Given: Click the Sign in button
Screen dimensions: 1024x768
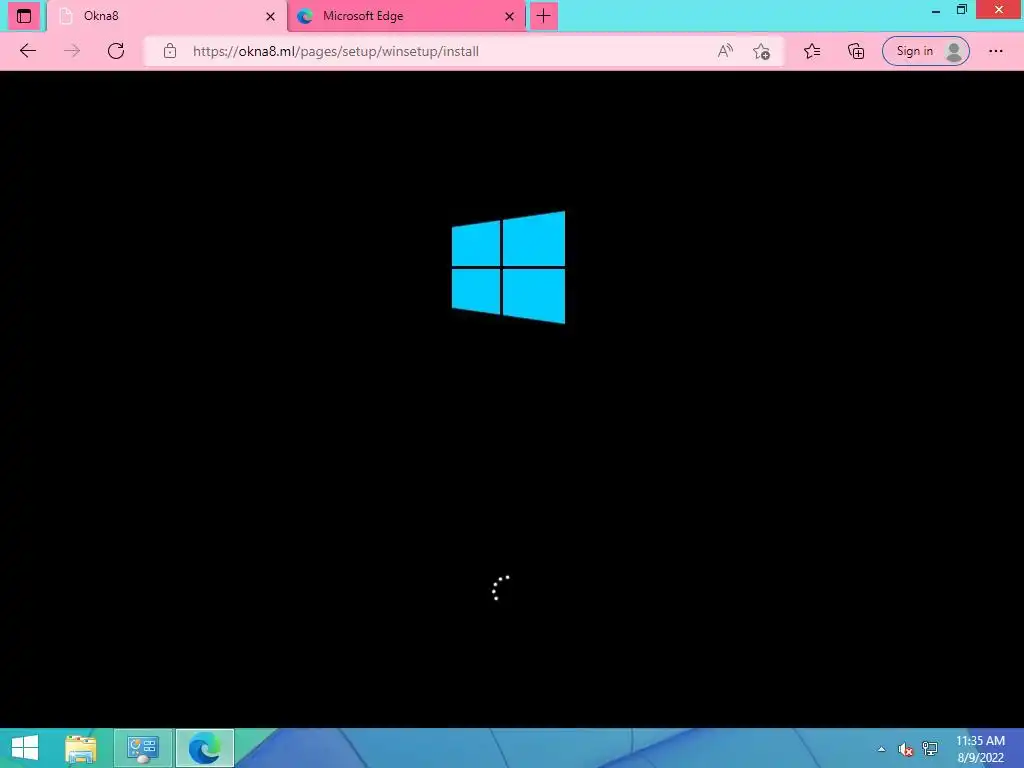Looking at the screenshot, I should (925, 51).
